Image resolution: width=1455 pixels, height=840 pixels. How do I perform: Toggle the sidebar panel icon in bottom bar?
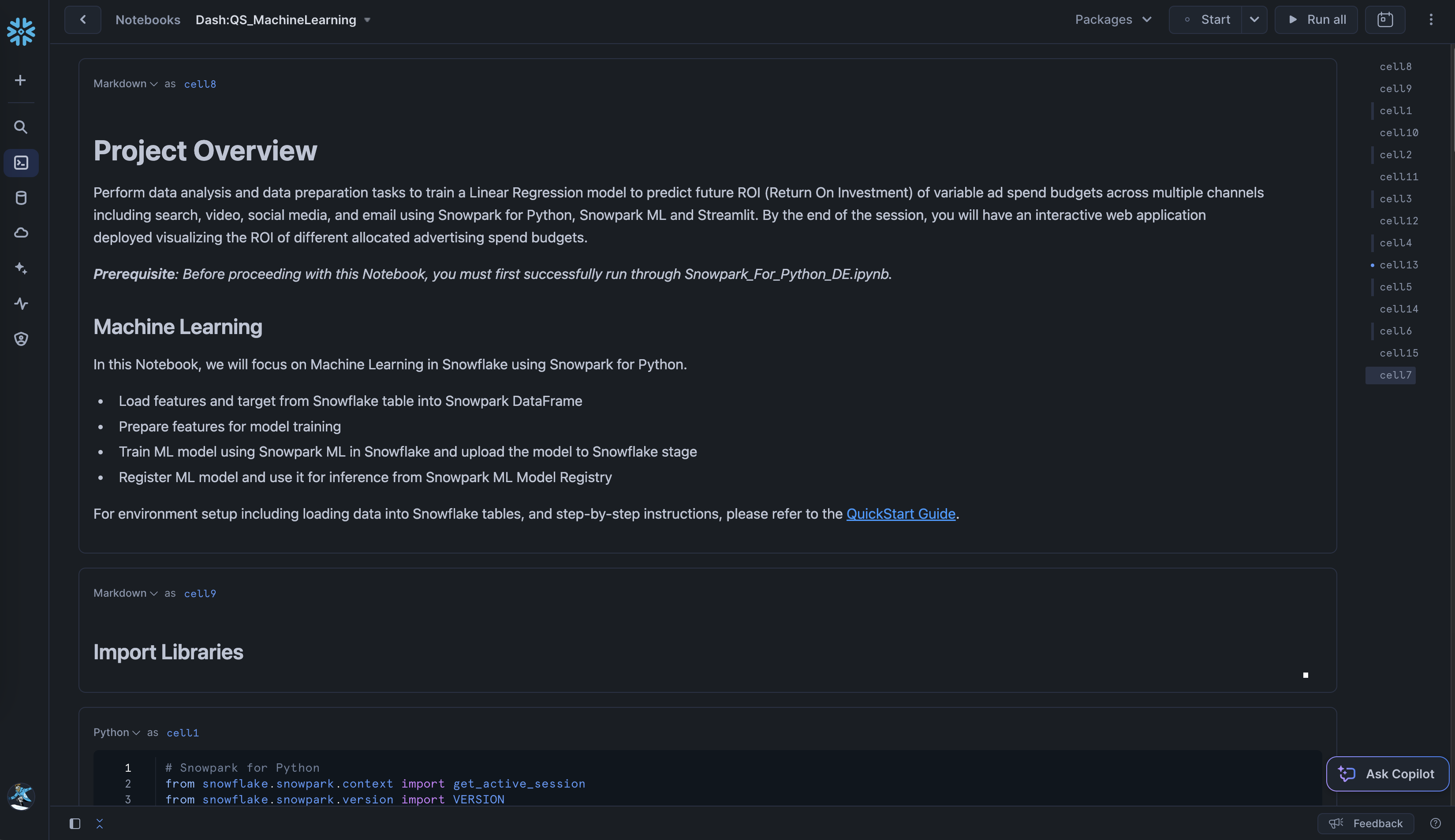75,823
